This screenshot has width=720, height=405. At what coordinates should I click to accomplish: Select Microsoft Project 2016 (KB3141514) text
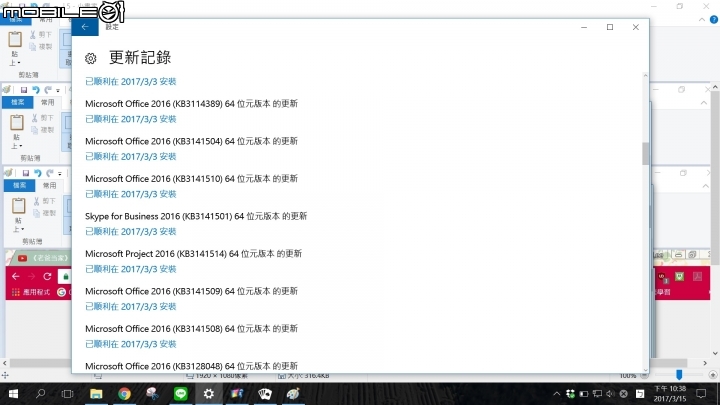(x=193, y=254)
